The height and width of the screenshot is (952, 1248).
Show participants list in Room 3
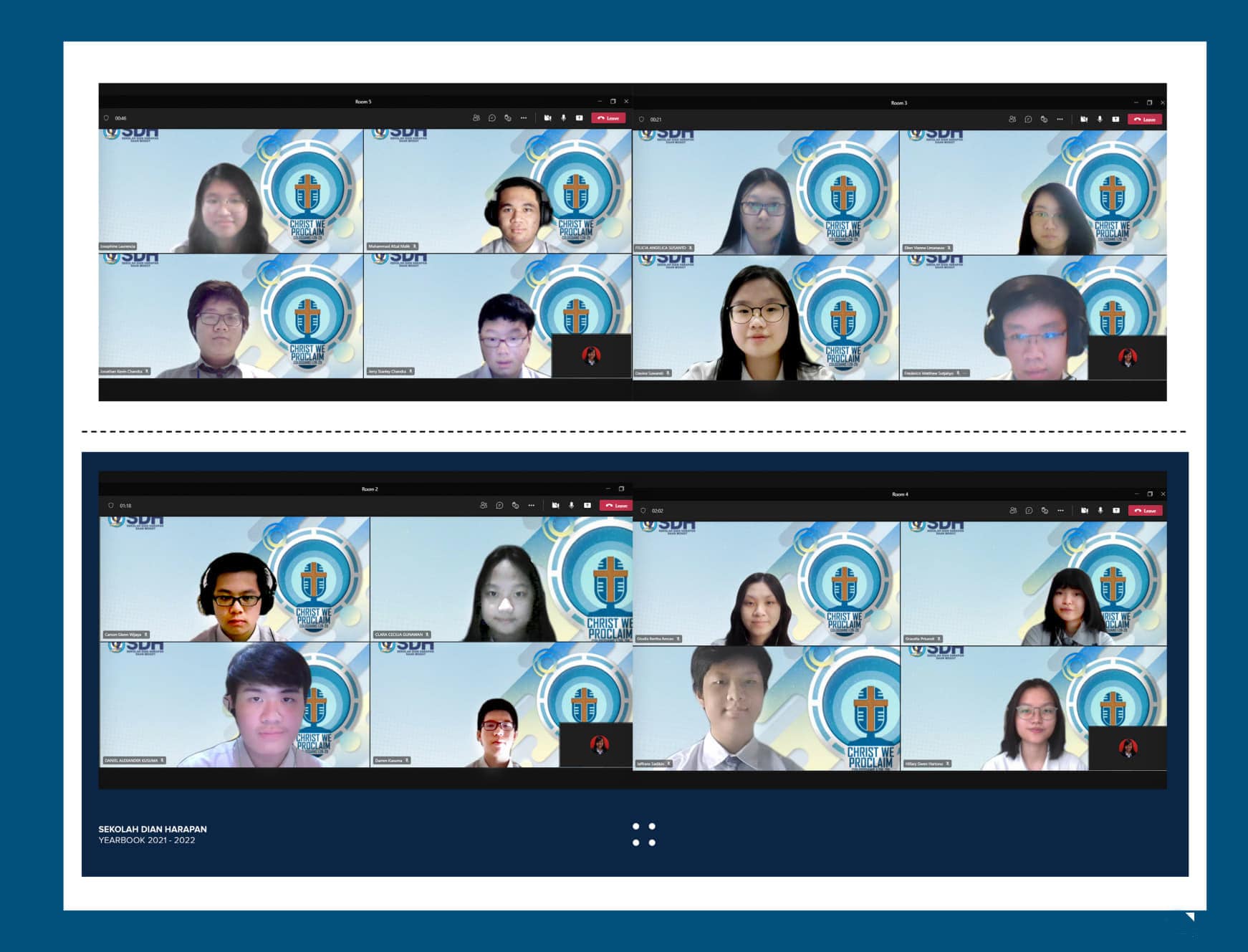[1012, 120]
